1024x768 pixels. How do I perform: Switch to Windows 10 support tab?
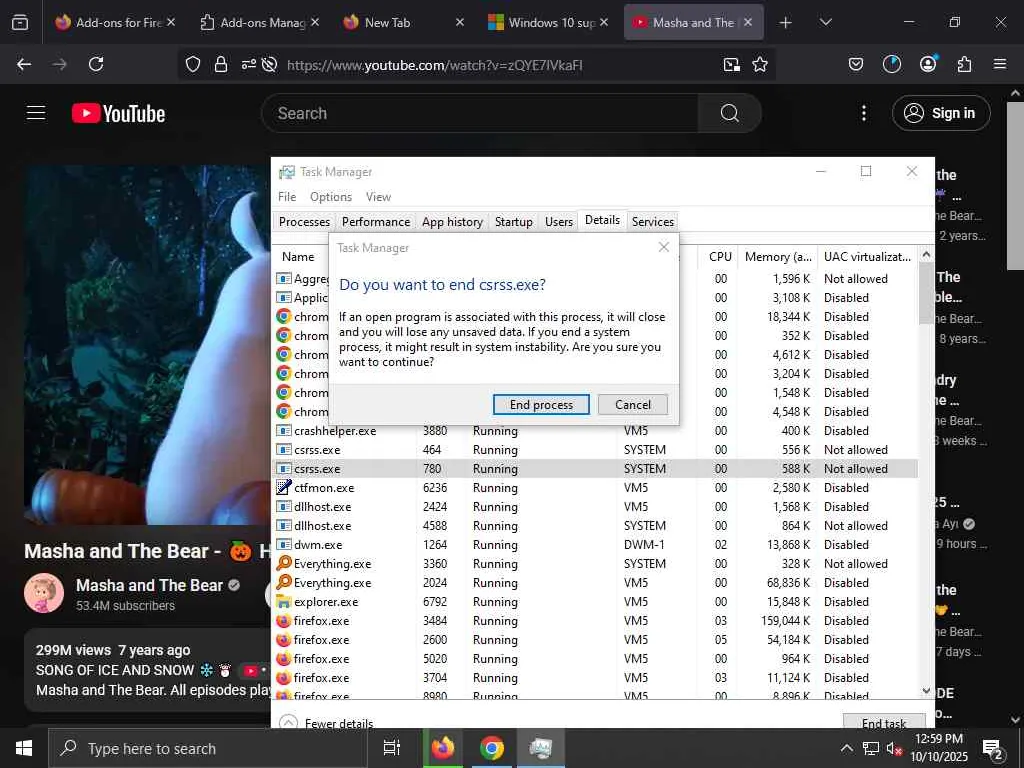[549, 22]
